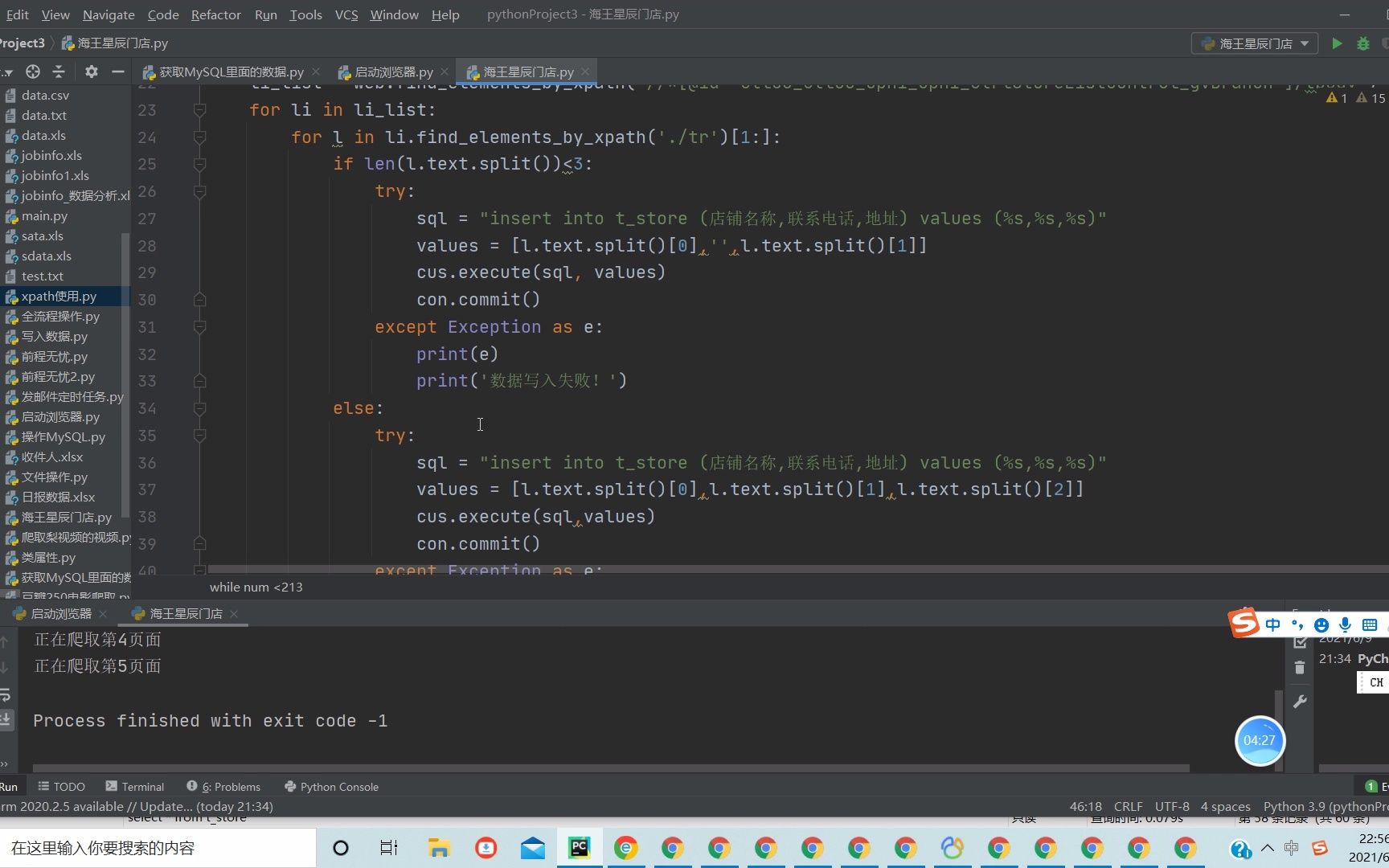Image resolution: width=1389 pixels, height=868 pixels.
Task: Fold the try block at line 26
Action: pos(200,191)
